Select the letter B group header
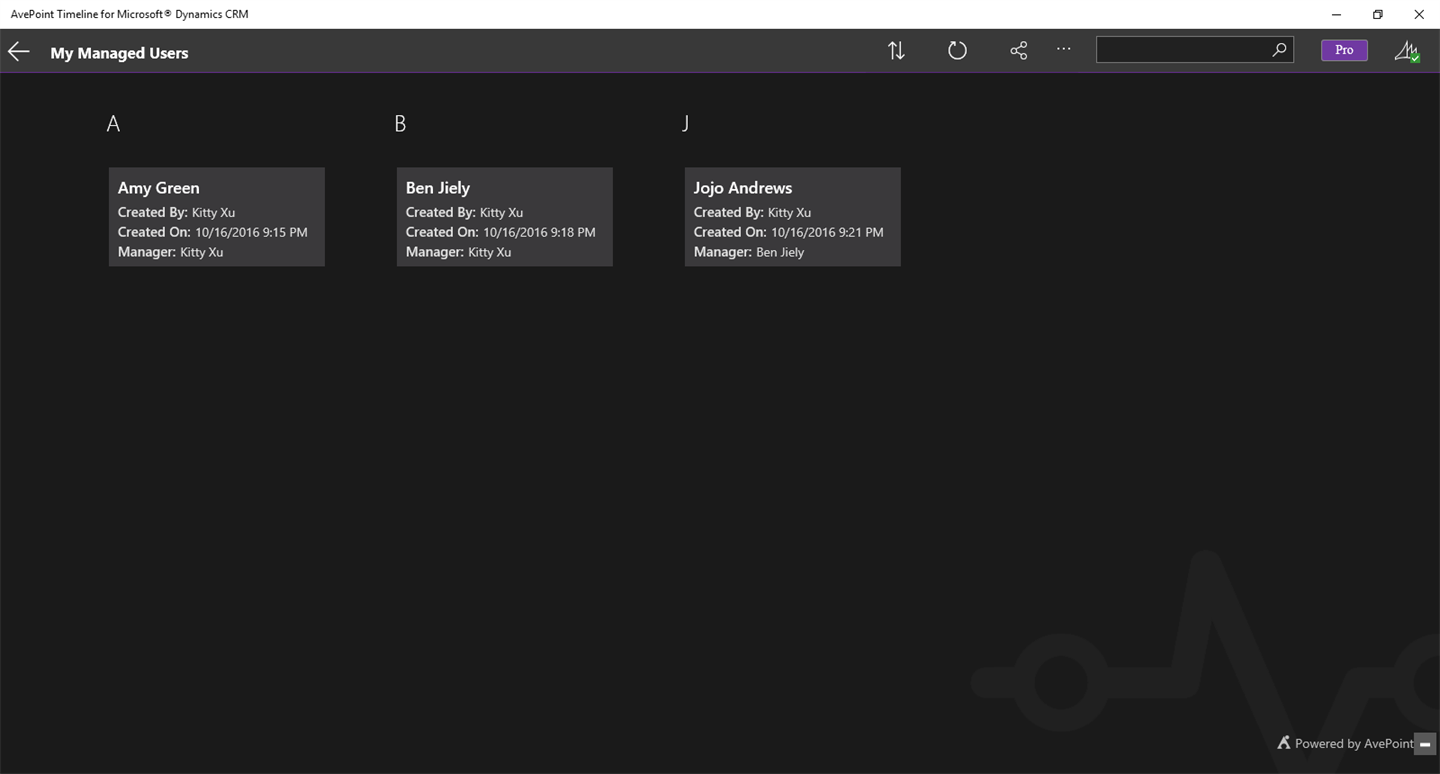The height and width of the screenshot is (774, 1440). coord(400,124)
